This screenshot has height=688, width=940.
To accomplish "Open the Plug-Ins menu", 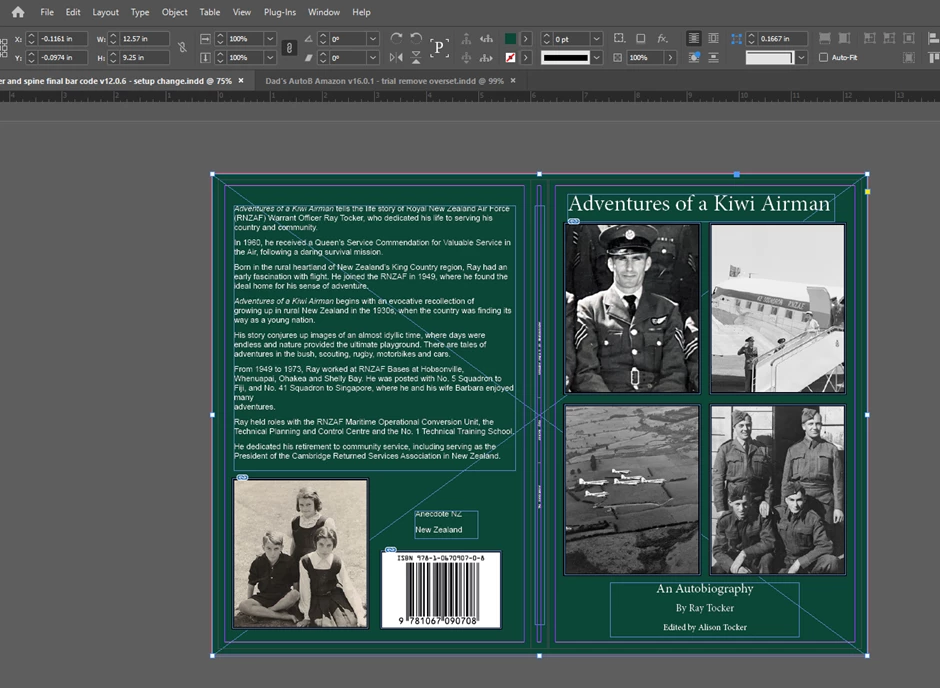I will pos(279,12).
